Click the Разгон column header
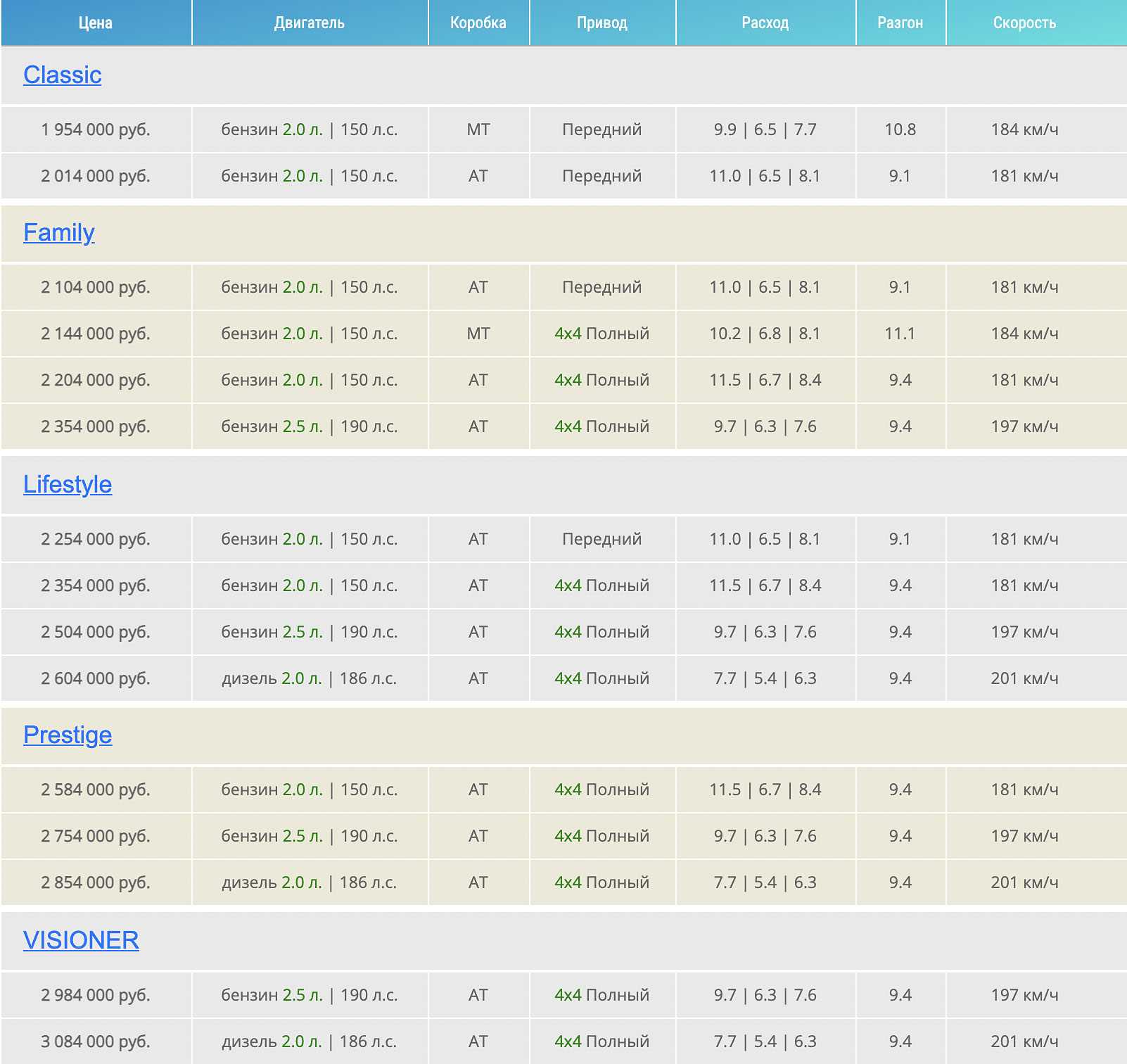This screenshot has width=1127, height=1064. 900,23
